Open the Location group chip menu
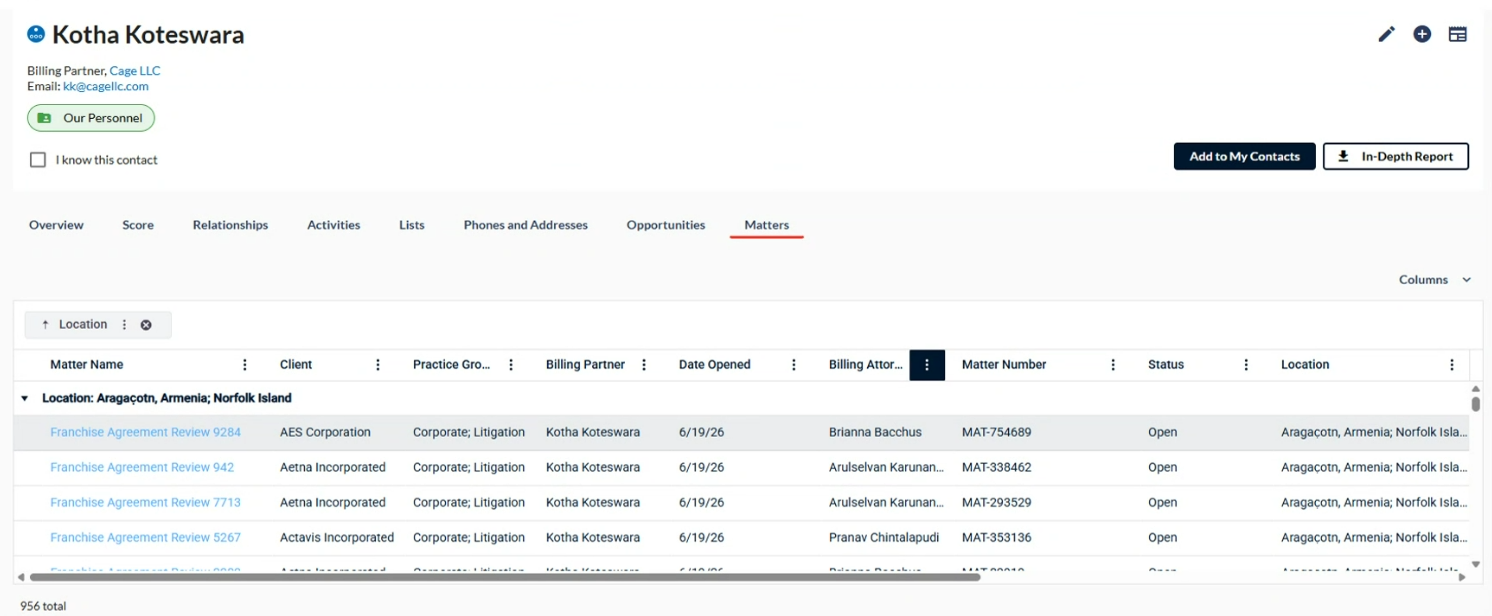The height and width of the screenshot is (616, 1492). point(124,325)
